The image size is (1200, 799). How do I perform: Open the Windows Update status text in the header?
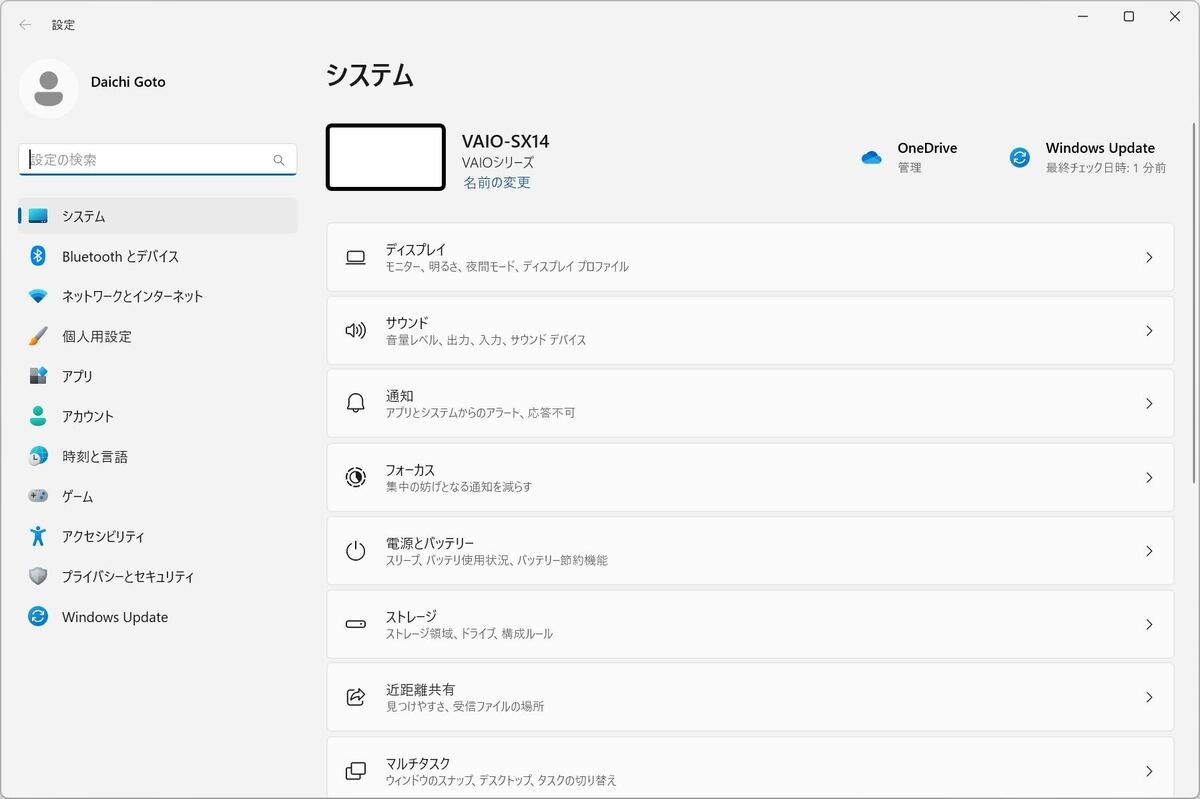[x=1106, y=168]
